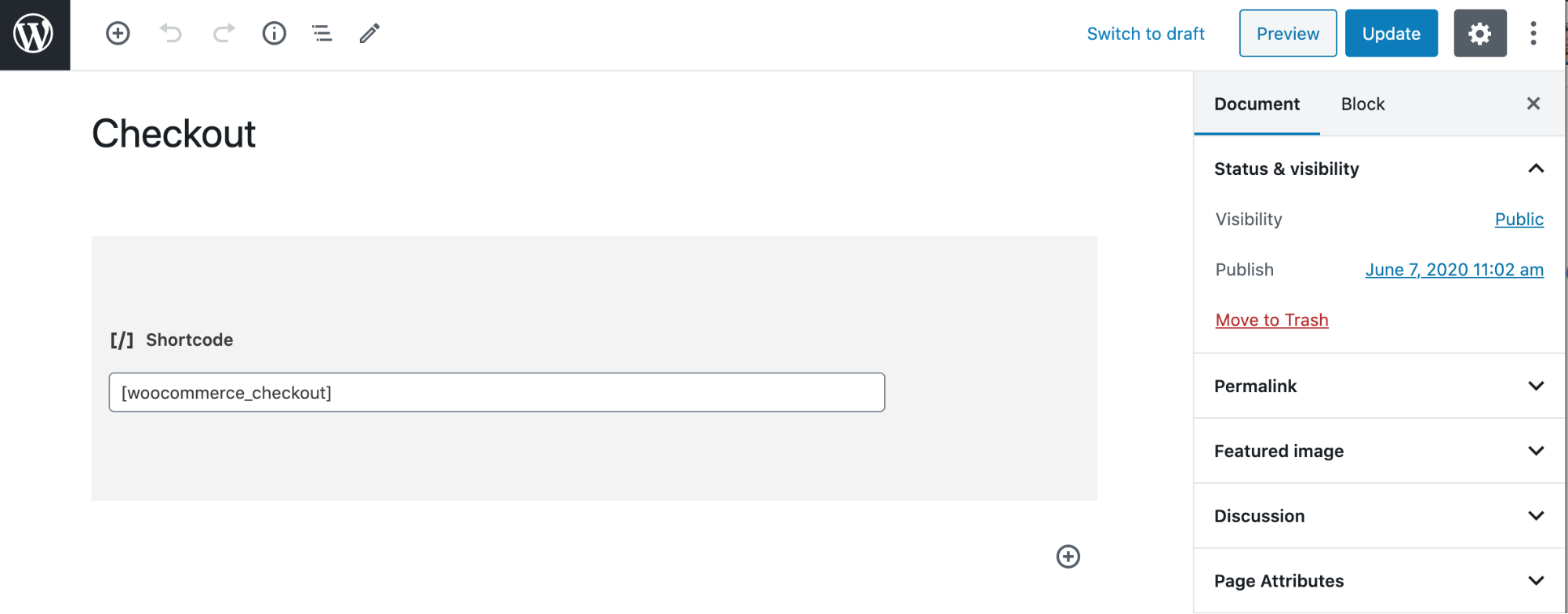Open the block navigation list icon
1568x614 pixels.
coord(322,33)
